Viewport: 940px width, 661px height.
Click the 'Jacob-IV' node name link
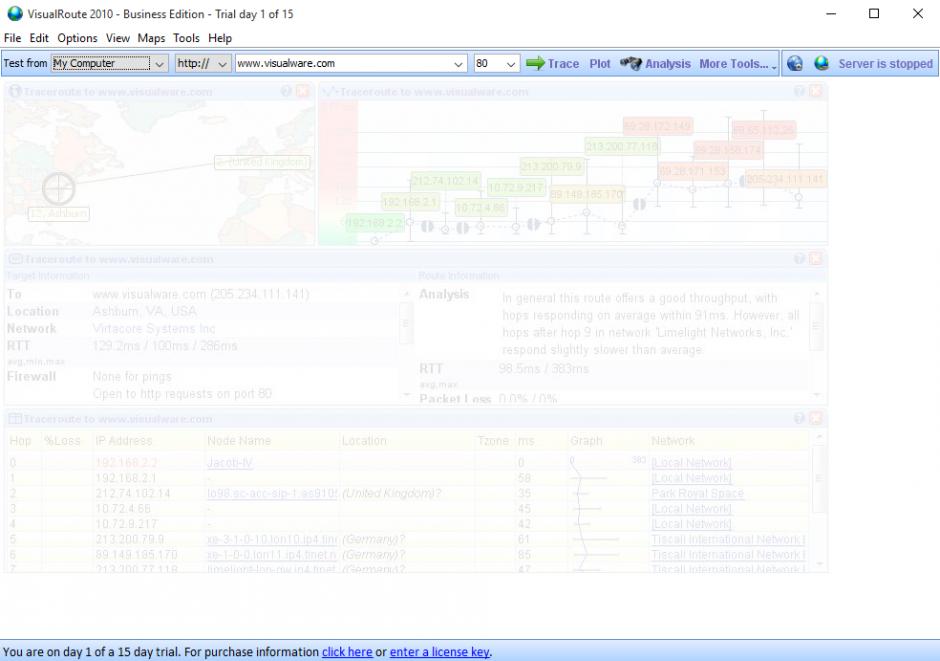coord(230,463)
